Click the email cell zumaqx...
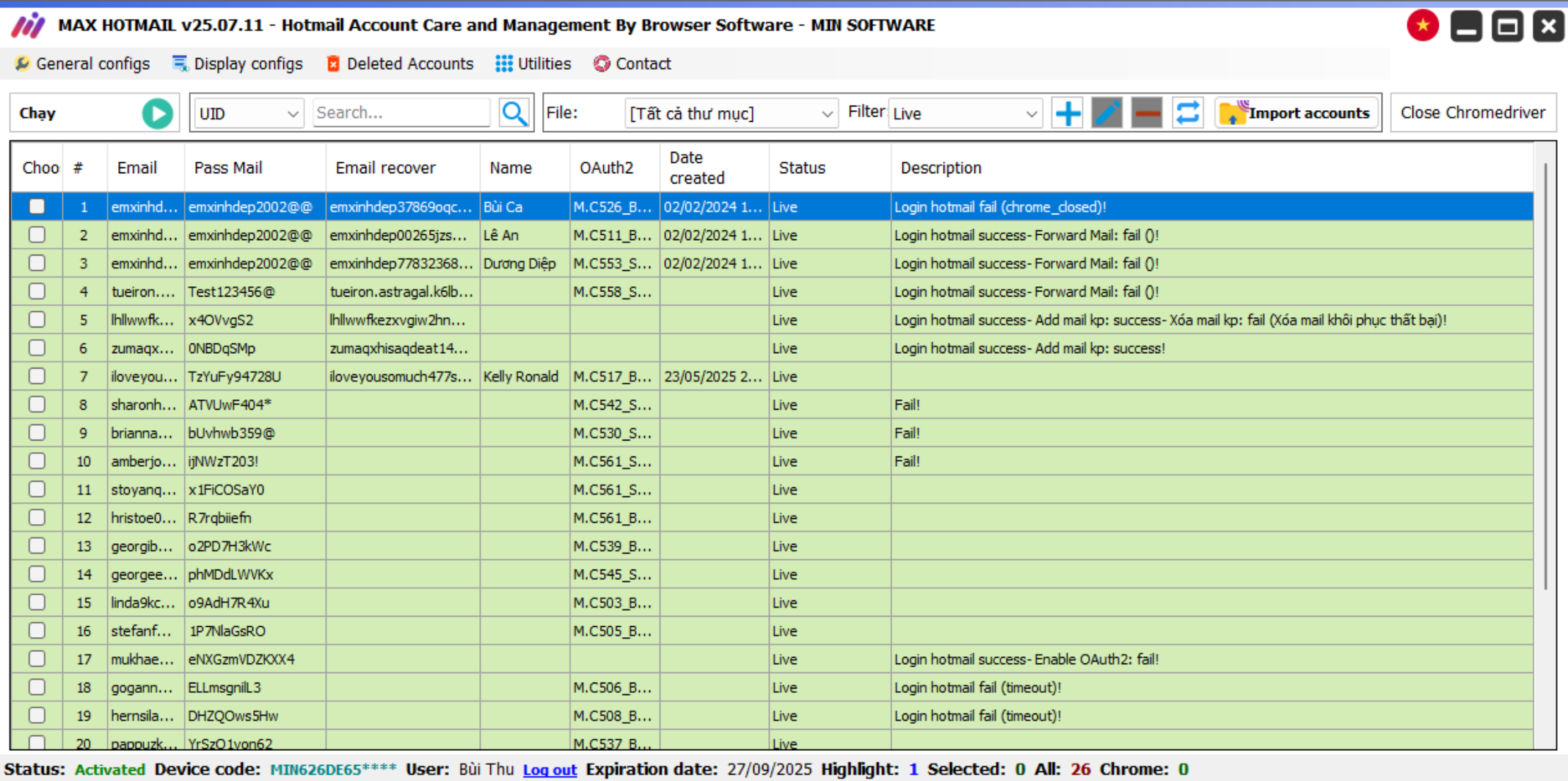Image resolution: width=1568 pixels, height=781 pixels. click(x=146, y=349)
